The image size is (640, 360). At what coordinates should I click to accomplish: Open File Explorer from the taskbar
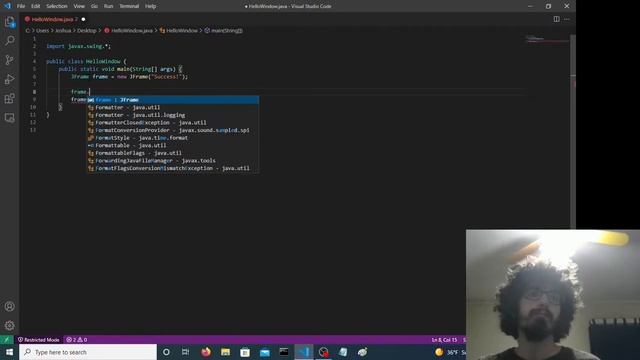225,352
